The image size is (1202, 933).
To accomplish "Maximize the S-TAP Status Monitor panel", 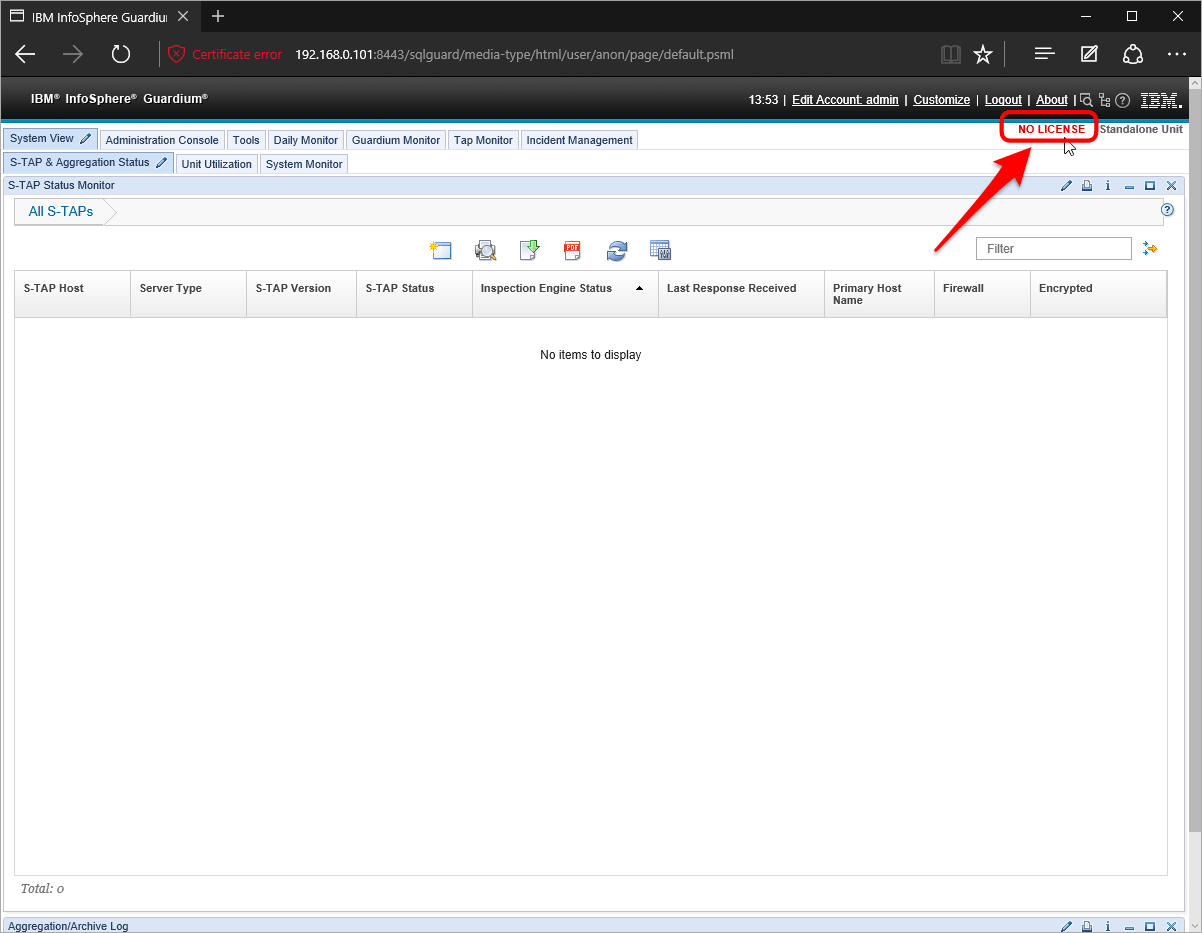I will (x=1150, y=186).
